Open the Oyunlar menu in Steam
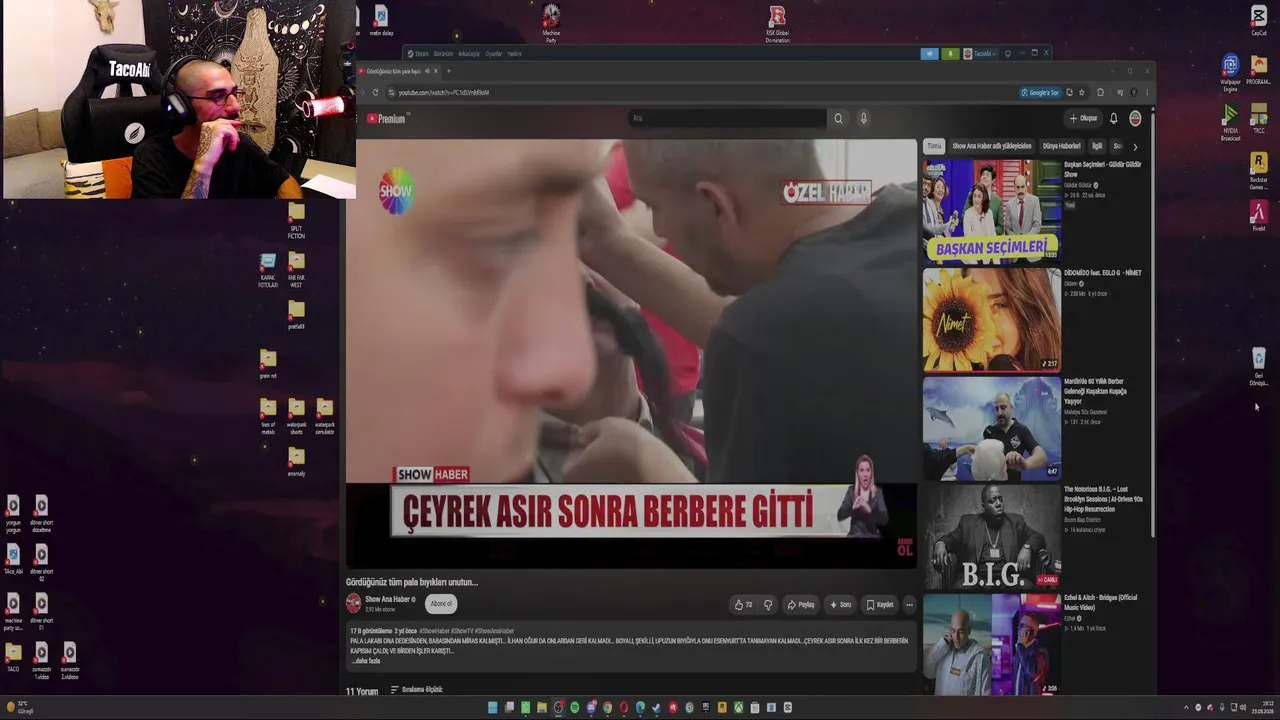 click(494, 54)
